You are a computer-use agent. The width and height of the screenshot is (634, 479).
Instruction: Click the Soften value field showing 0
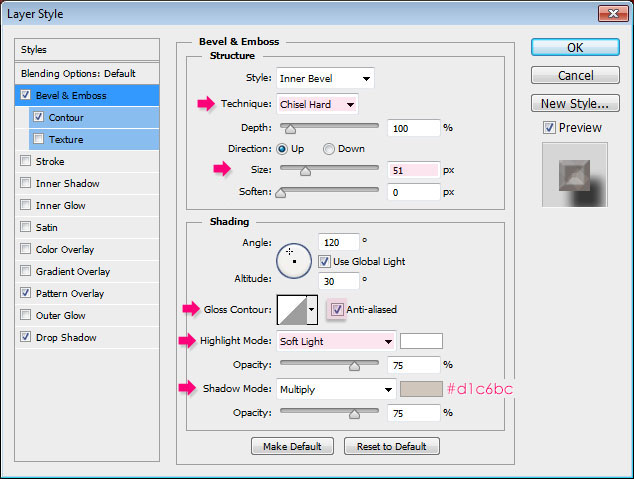413,192
